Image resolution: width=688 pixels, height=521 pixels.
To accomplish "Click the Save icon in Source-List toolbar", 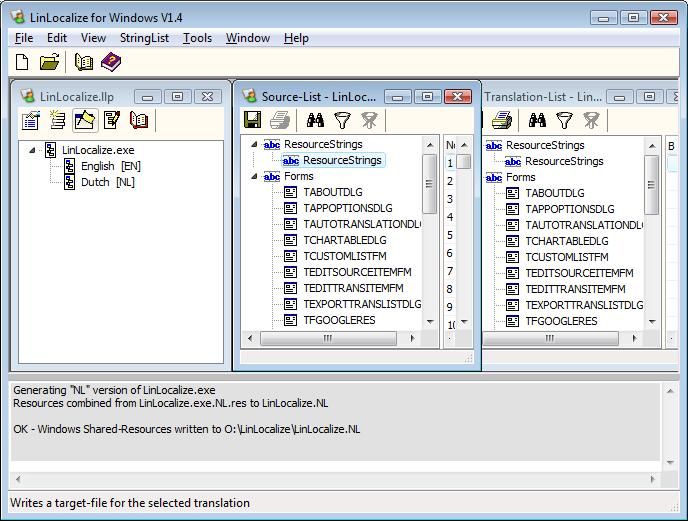I will 253,121.
